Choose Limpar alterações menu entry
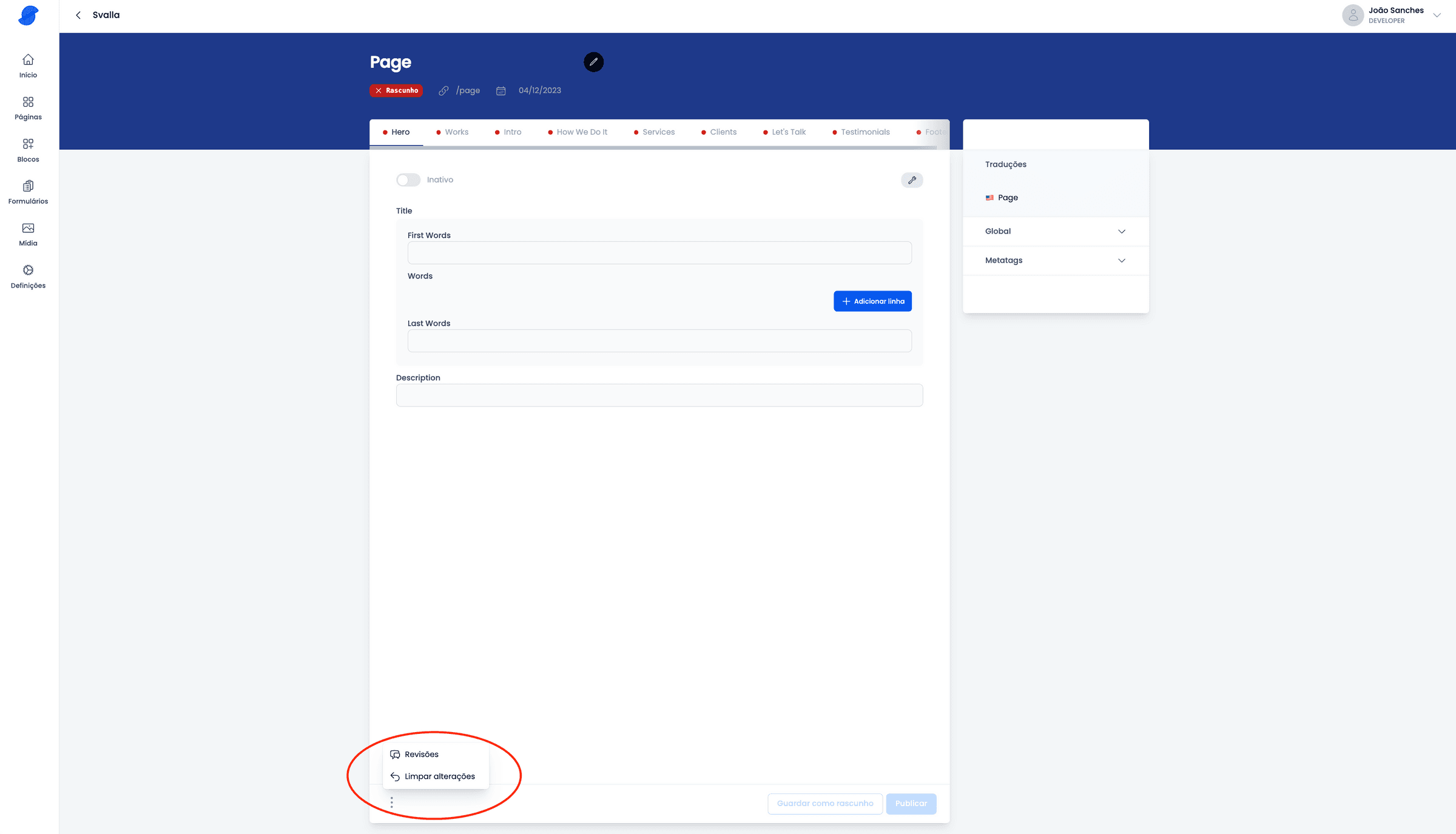1456x834 pixels. (439, 776)
